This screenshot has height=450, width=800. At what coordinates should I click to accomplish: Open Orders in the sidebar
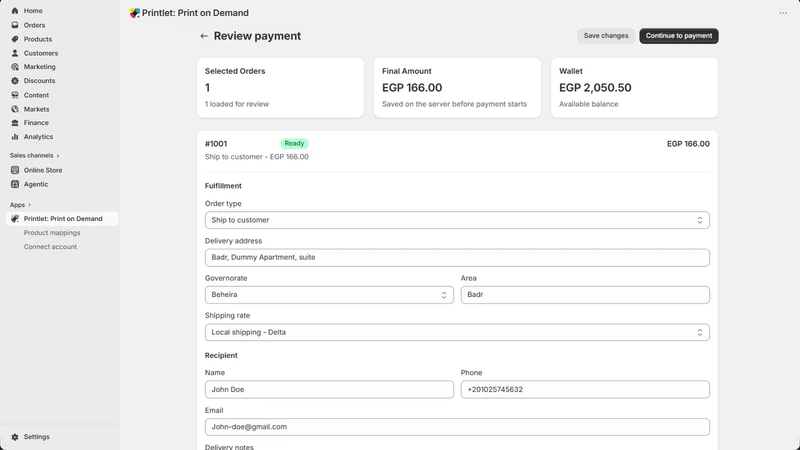coord(34,25)
